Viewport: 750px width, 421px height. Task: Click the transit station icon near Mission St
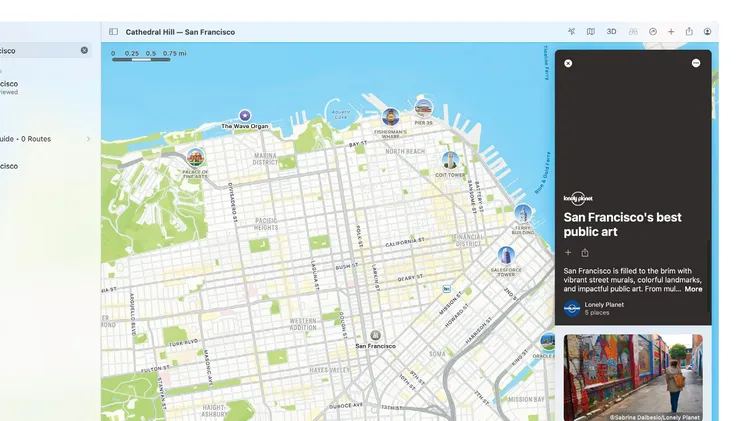click(446, 289)
